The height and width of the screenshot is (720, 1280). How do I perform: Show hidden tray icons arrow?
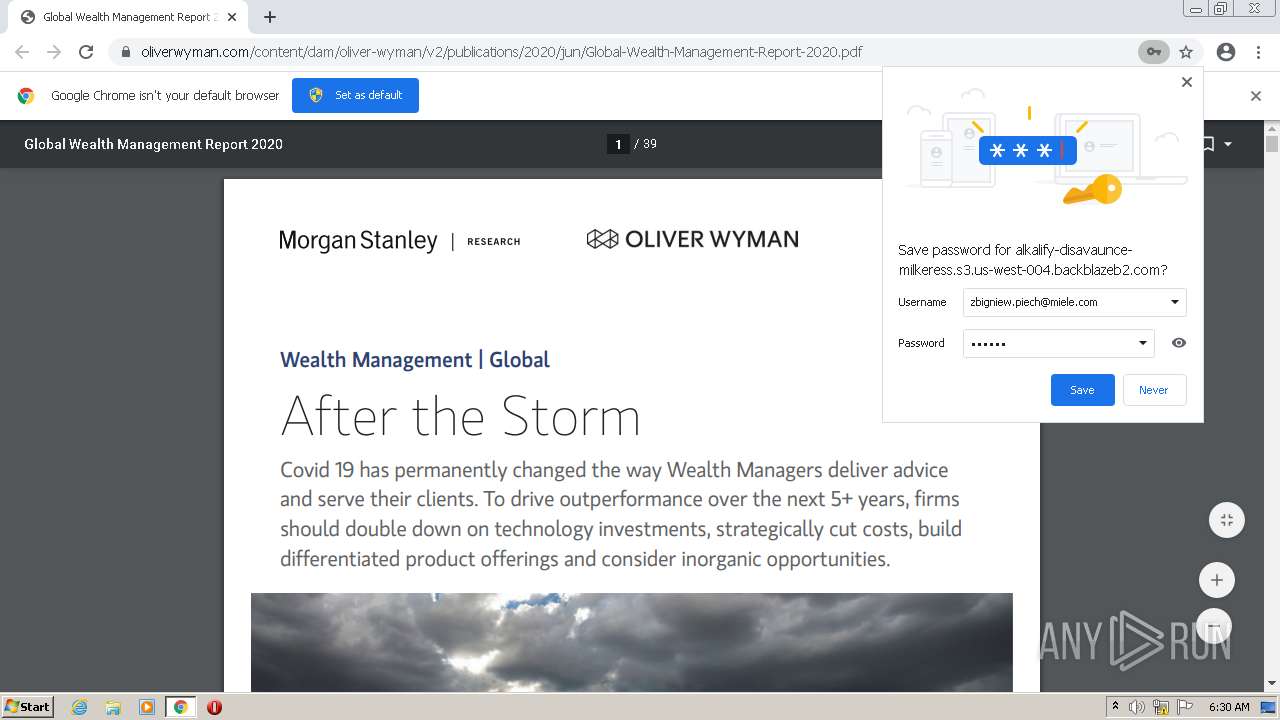point(1116,706)
